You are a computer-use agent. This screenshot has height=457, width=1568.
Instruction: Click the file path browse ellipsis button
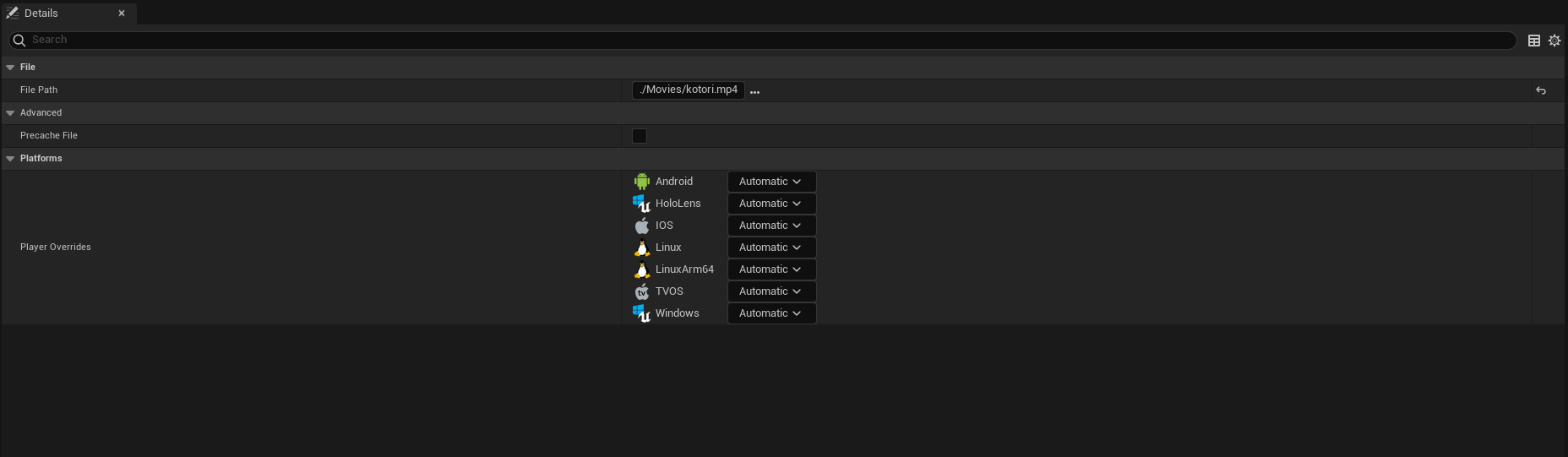point(754,91)
